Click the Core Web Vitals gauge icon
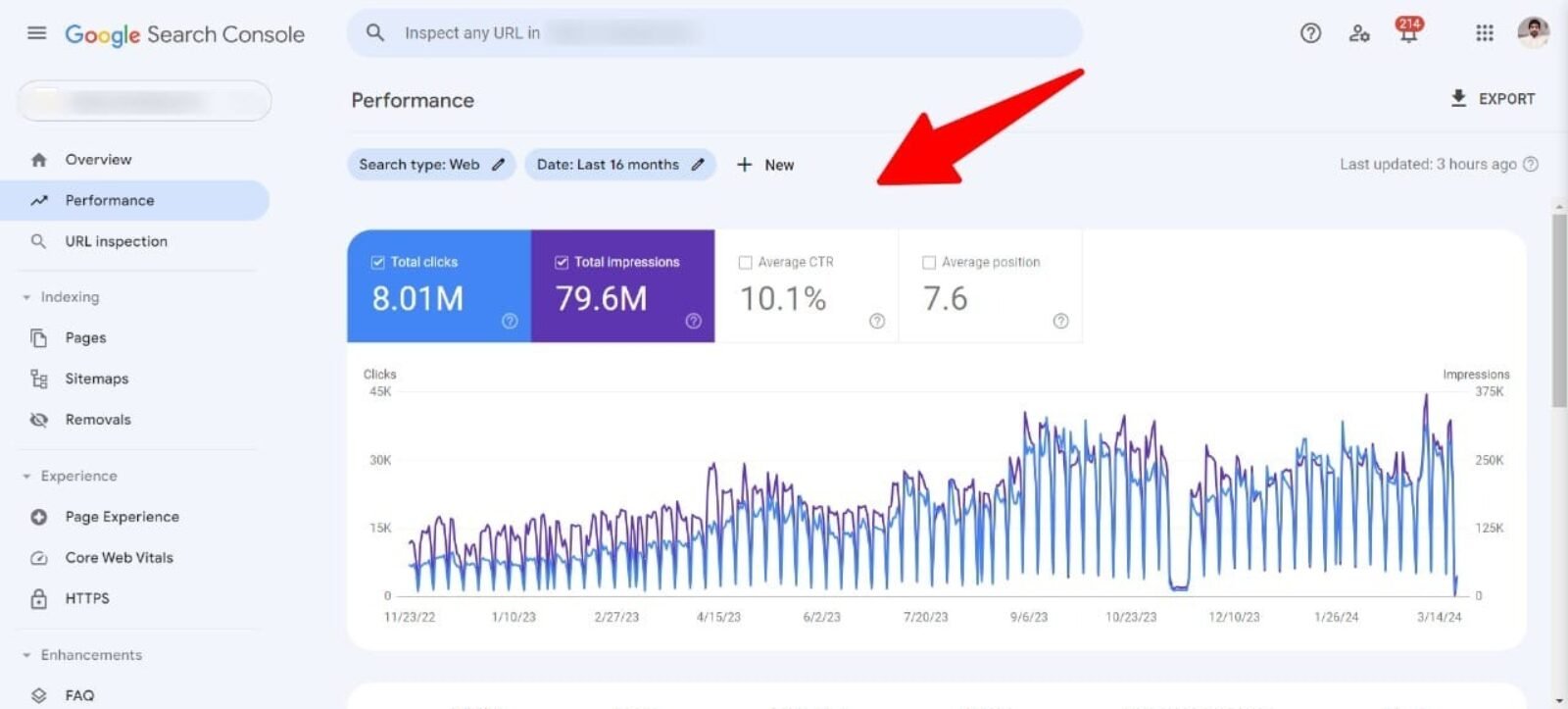 point(39,558)
